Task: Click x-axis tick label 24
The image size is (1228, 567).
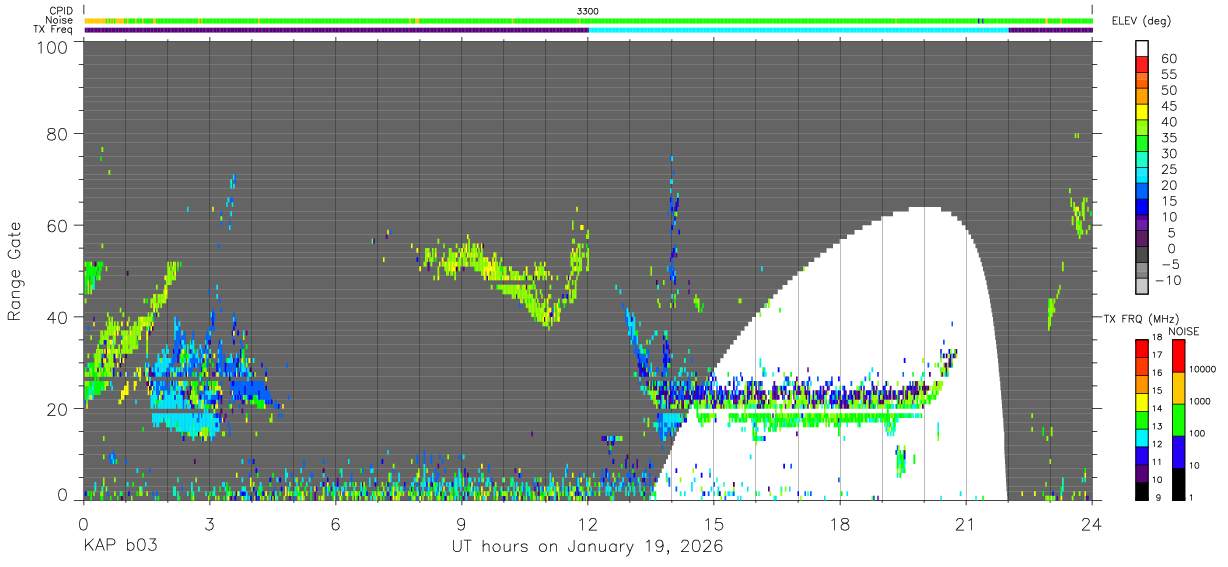Action: (1092, 523)
